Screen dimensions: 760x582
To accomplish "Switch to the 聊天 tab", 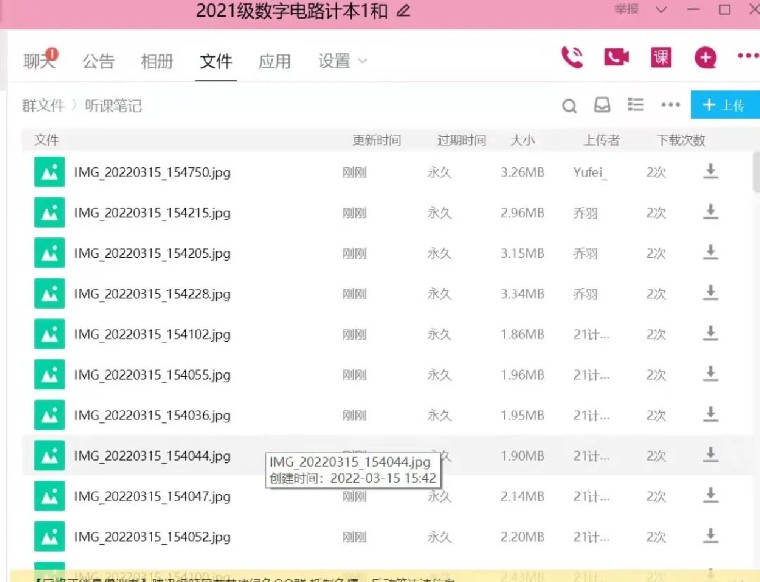I will 39,61.
